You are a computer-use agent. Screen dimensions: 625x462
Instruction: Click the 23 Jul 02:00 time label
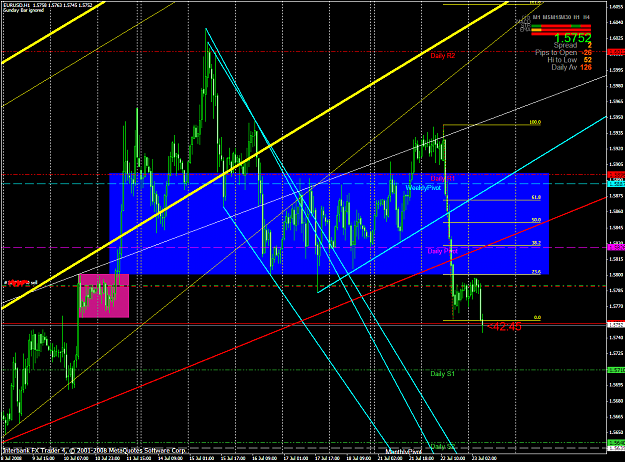483,458
